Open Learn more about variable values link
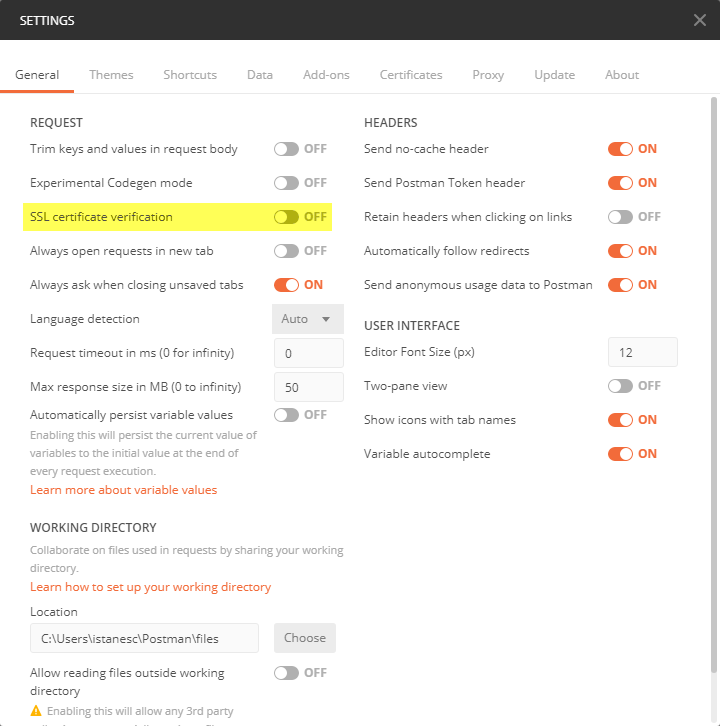 click(123, 490)
